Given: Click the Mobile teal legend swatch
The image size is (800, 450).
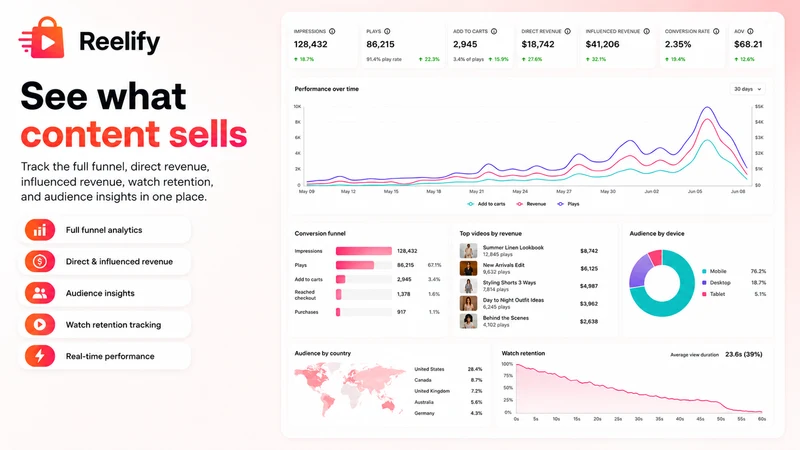Looking at the screenshot, I should [x=705, y=271].
